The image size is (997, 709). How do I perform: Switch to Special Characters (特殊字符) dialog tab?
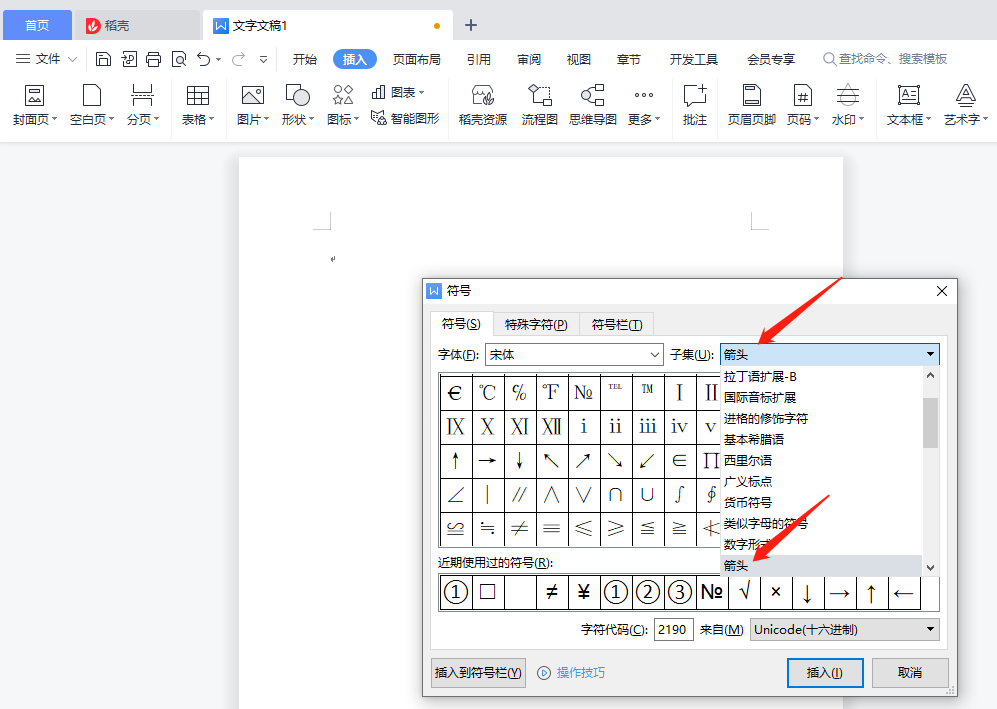pyautogui.click(x=535, y=324)
